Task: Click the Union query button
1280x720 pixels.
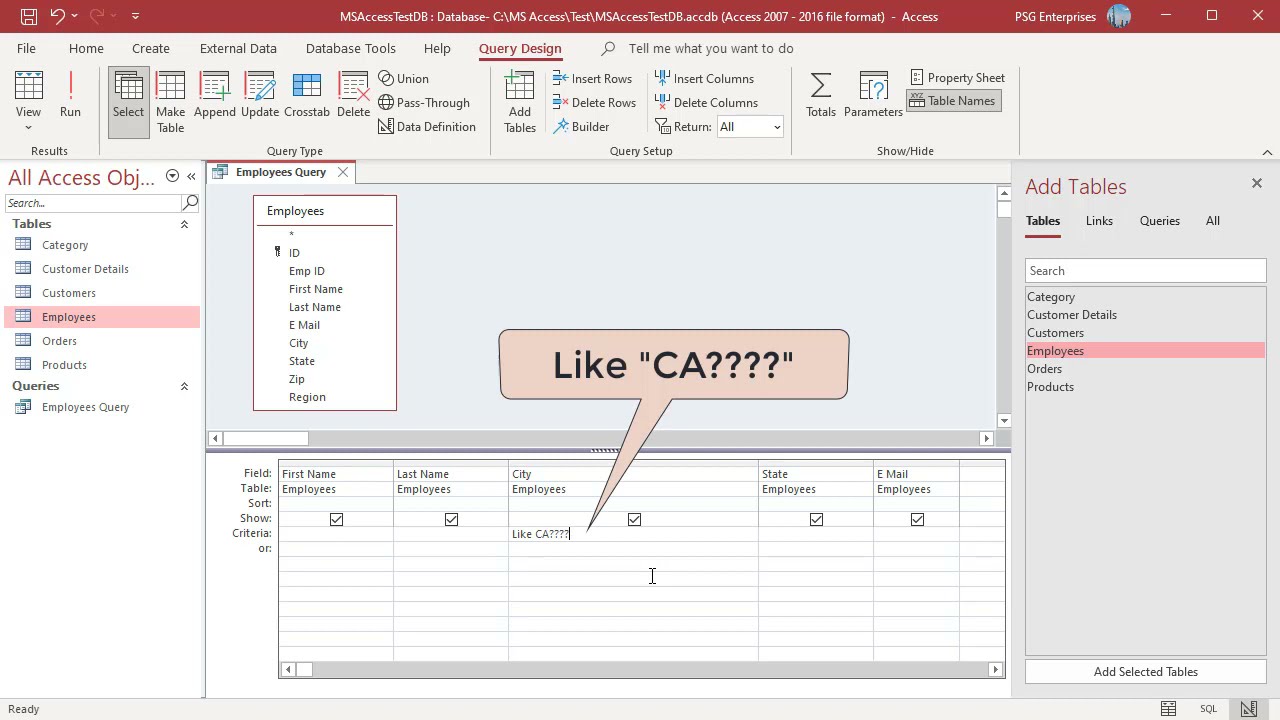Action: click(404, 78)
